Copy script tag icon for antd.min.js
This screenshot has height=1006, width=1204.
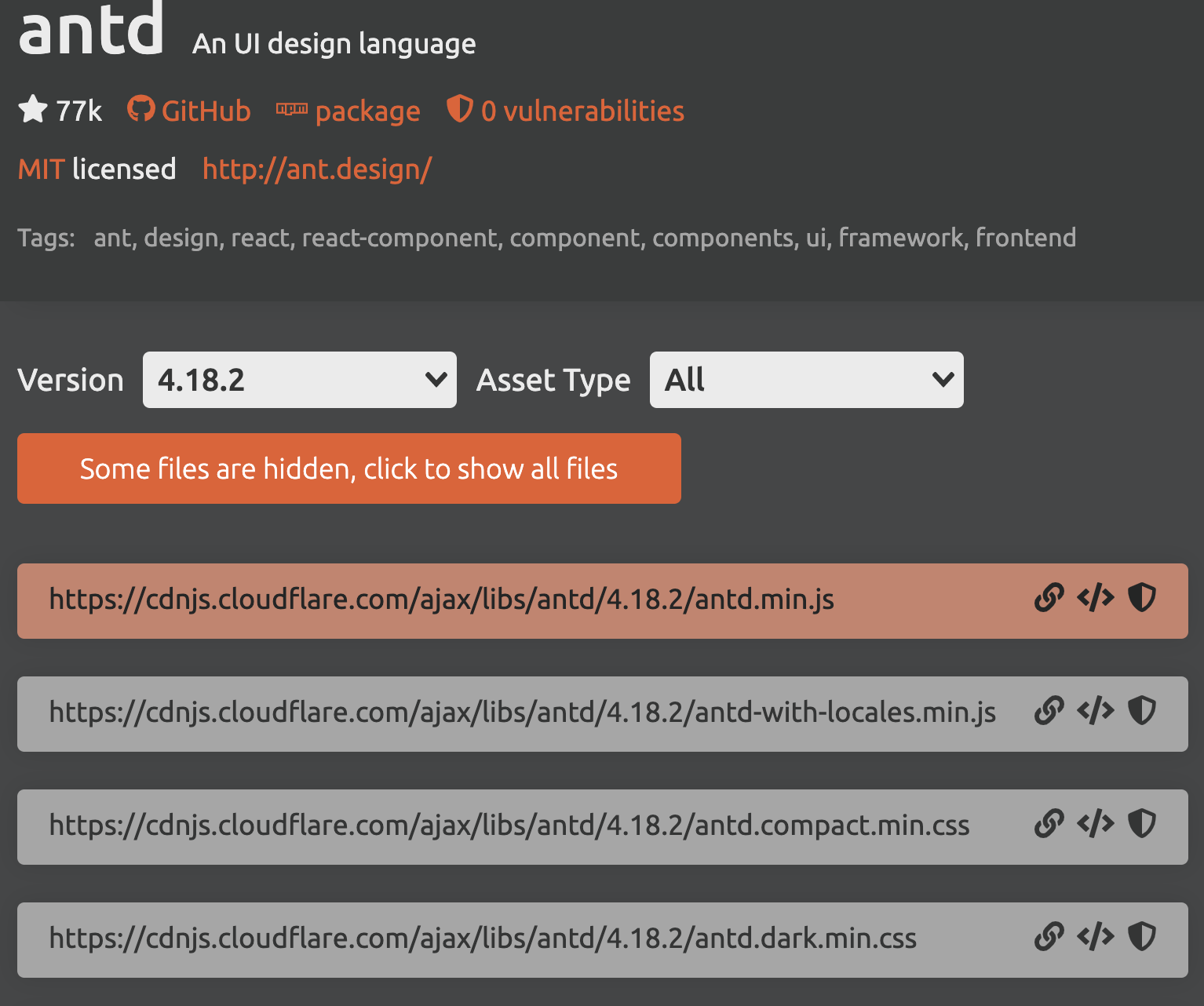pyautogui.click(x=1096, y=598)
